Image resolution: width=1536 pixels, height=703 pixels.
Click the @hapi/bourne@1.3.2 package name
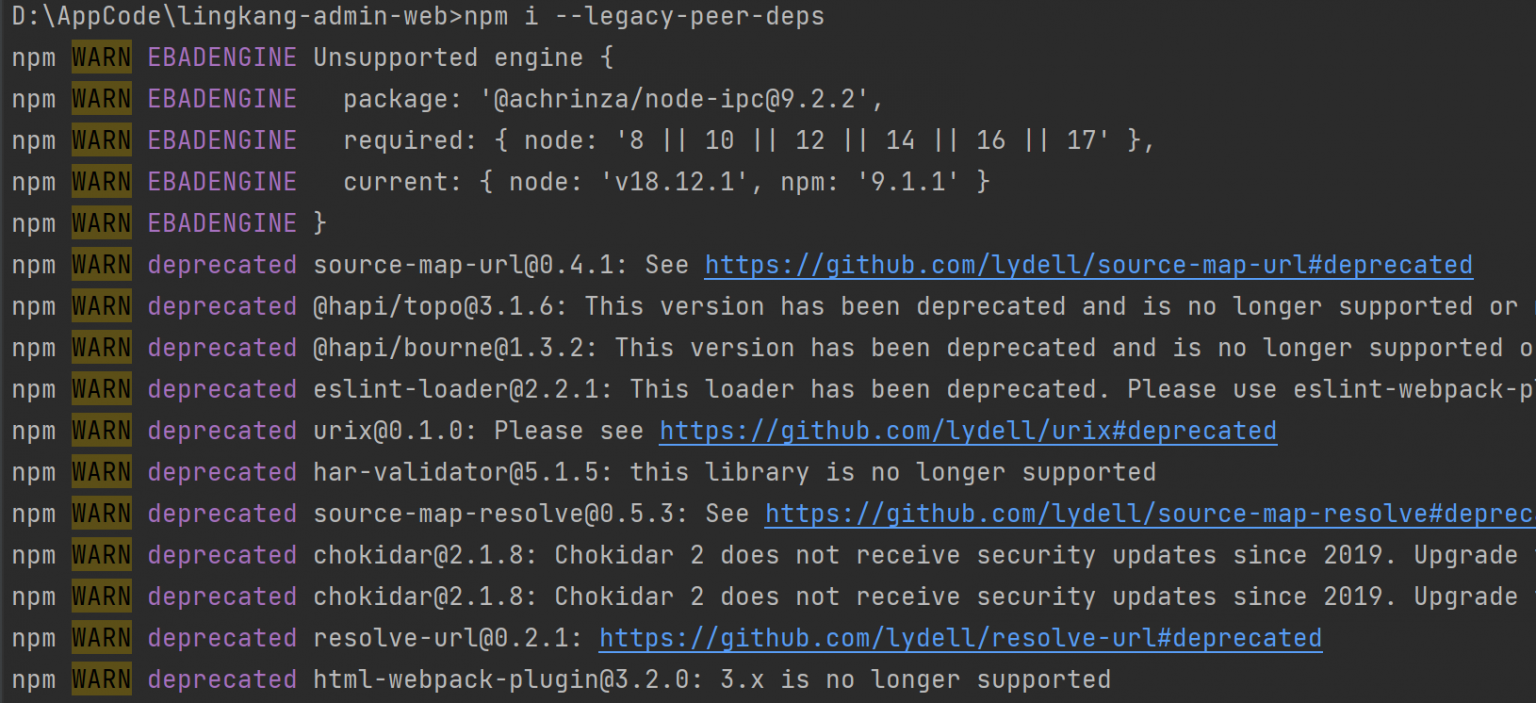[x=455, y=348]
